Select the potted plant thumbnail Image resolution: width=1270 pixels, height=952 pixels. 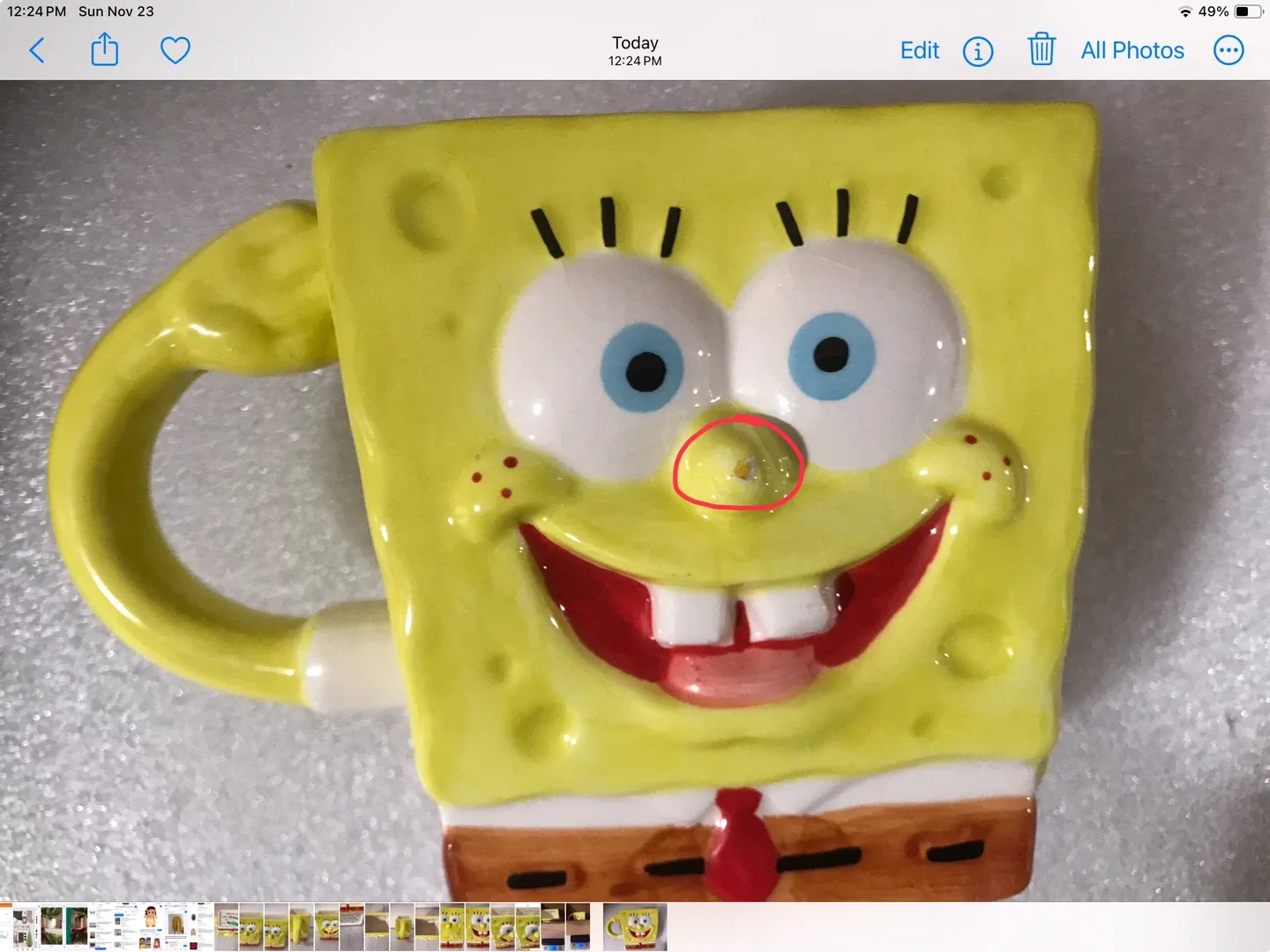click(x=49, y=926)
